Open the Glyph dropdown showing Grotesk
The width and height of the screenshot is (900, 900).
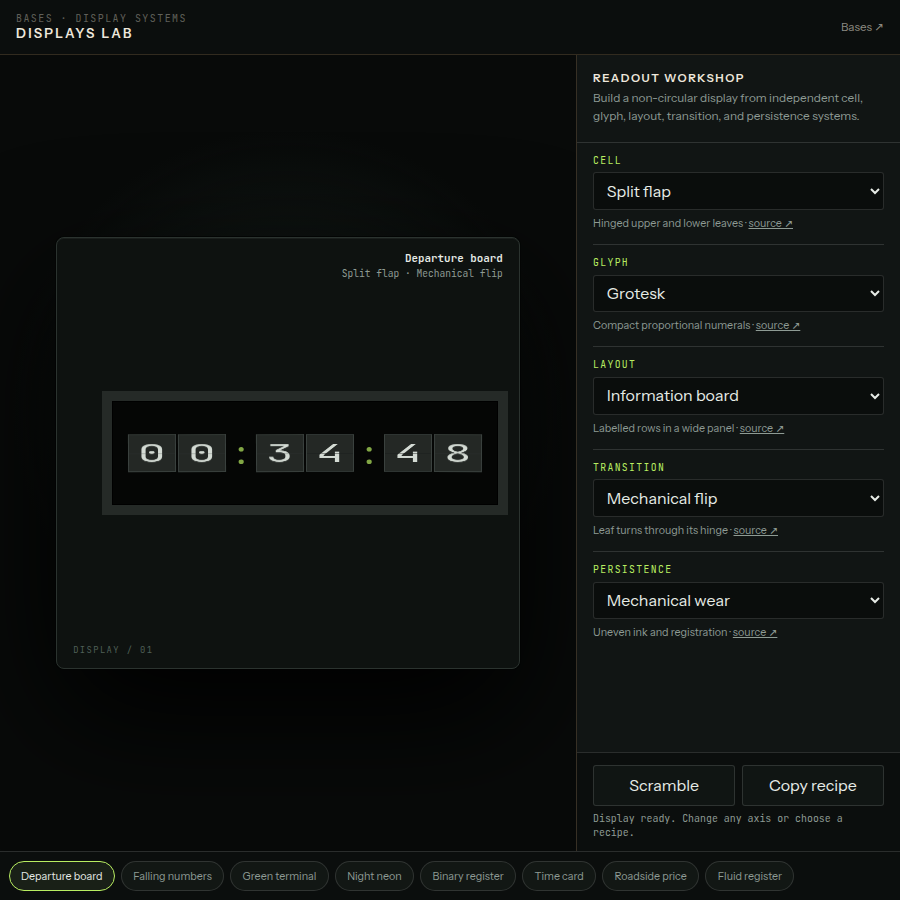click(x=738, y=293)
